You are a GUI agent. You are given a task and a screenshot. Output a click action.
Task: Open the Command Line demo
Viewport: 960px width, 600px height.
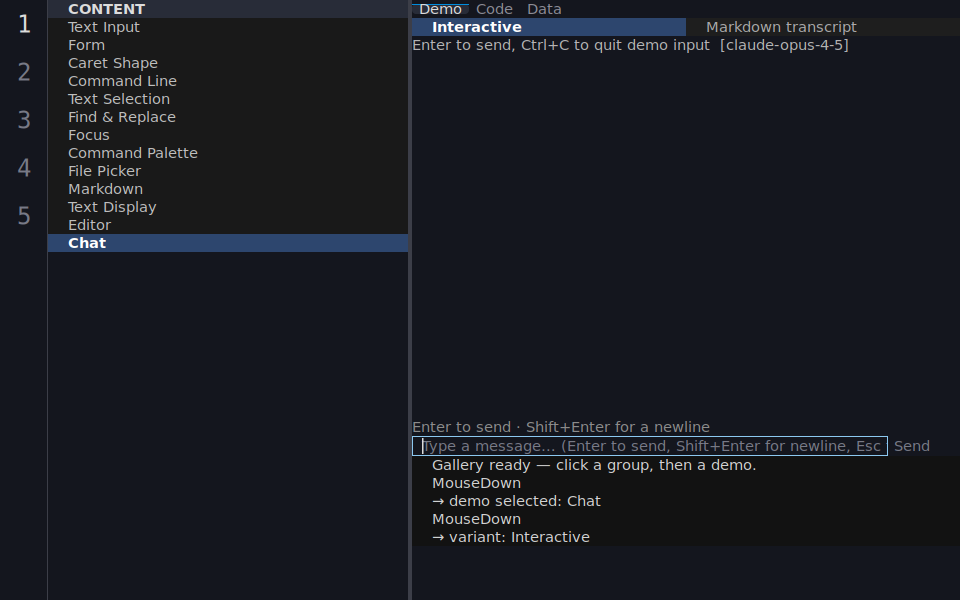point(228,81)
